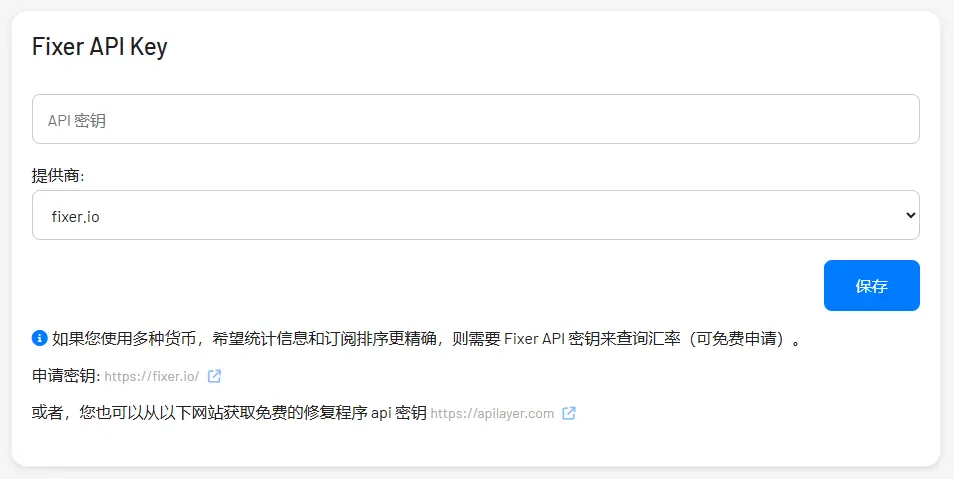
Task: Visit the https://apilayer.com link
Action: tap(492, 413)
